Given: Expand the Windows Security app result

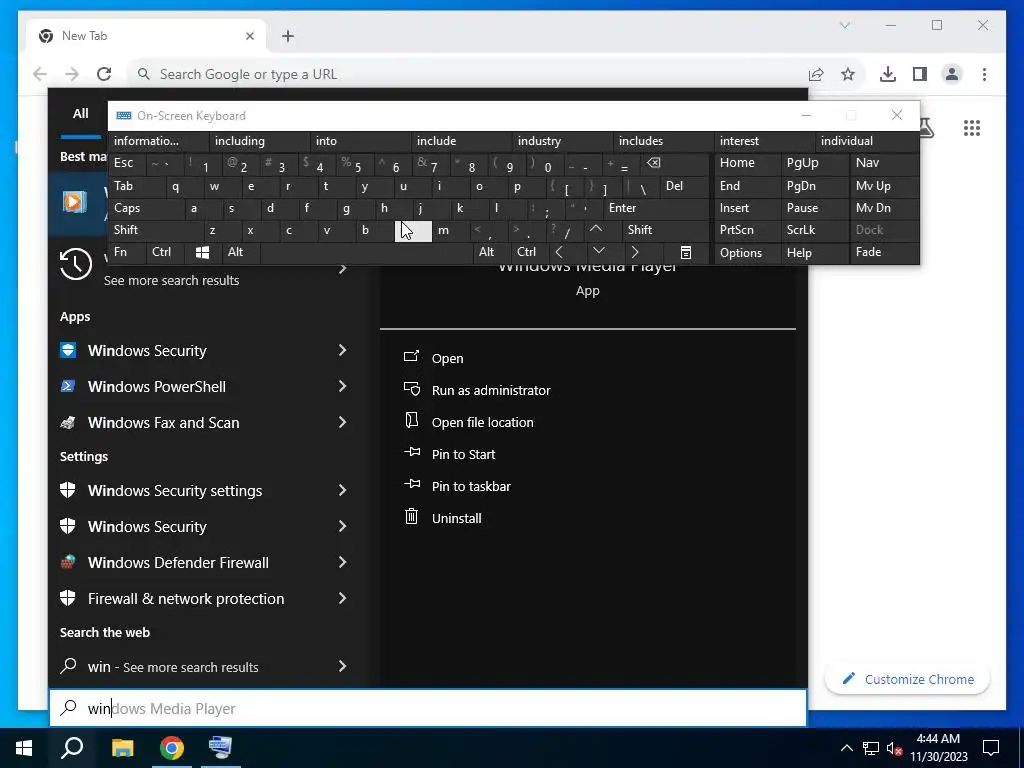Looking at the screenshot, I should point(342,351).
